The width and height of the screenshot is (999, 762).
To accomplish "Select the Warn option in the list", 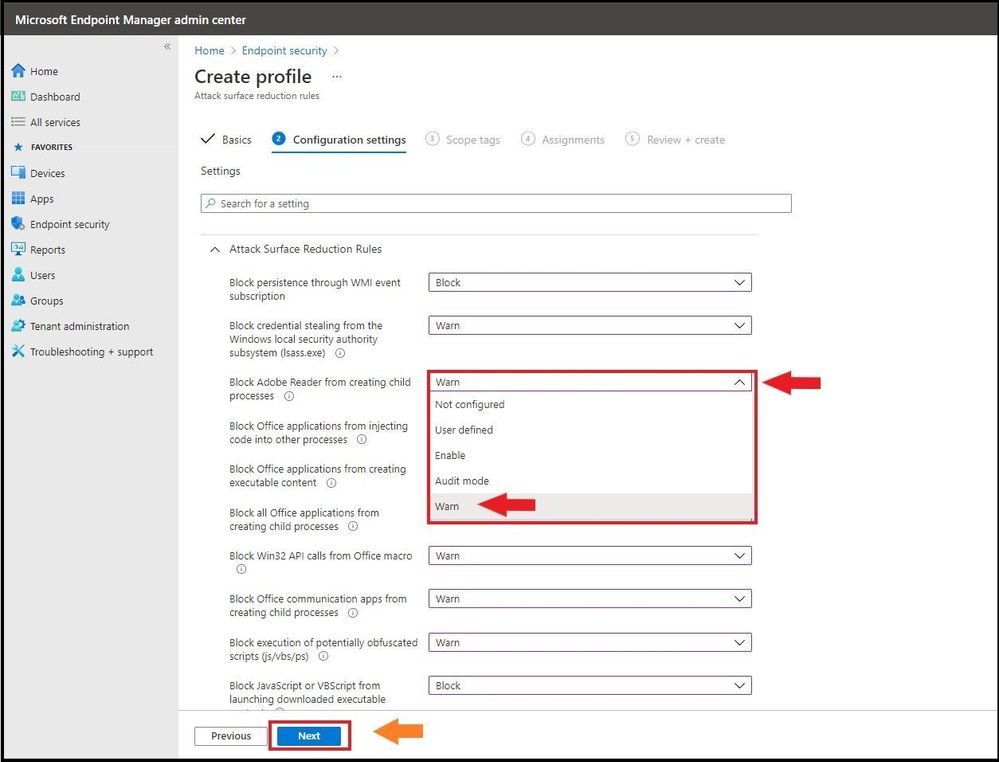I will pos(591,507).
